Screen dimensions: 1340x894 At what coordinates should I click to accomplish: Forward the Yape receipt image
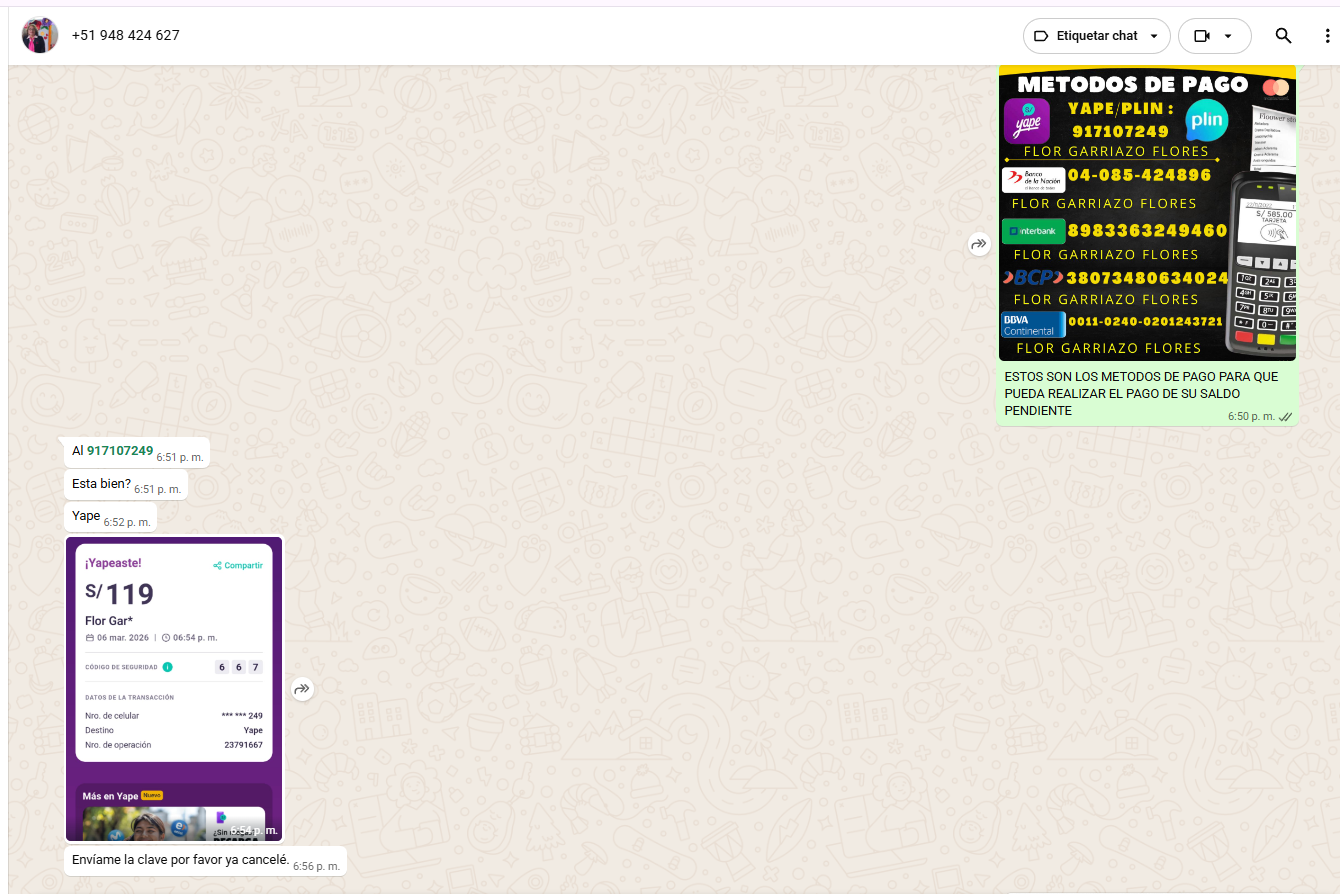tap(303, 689)
